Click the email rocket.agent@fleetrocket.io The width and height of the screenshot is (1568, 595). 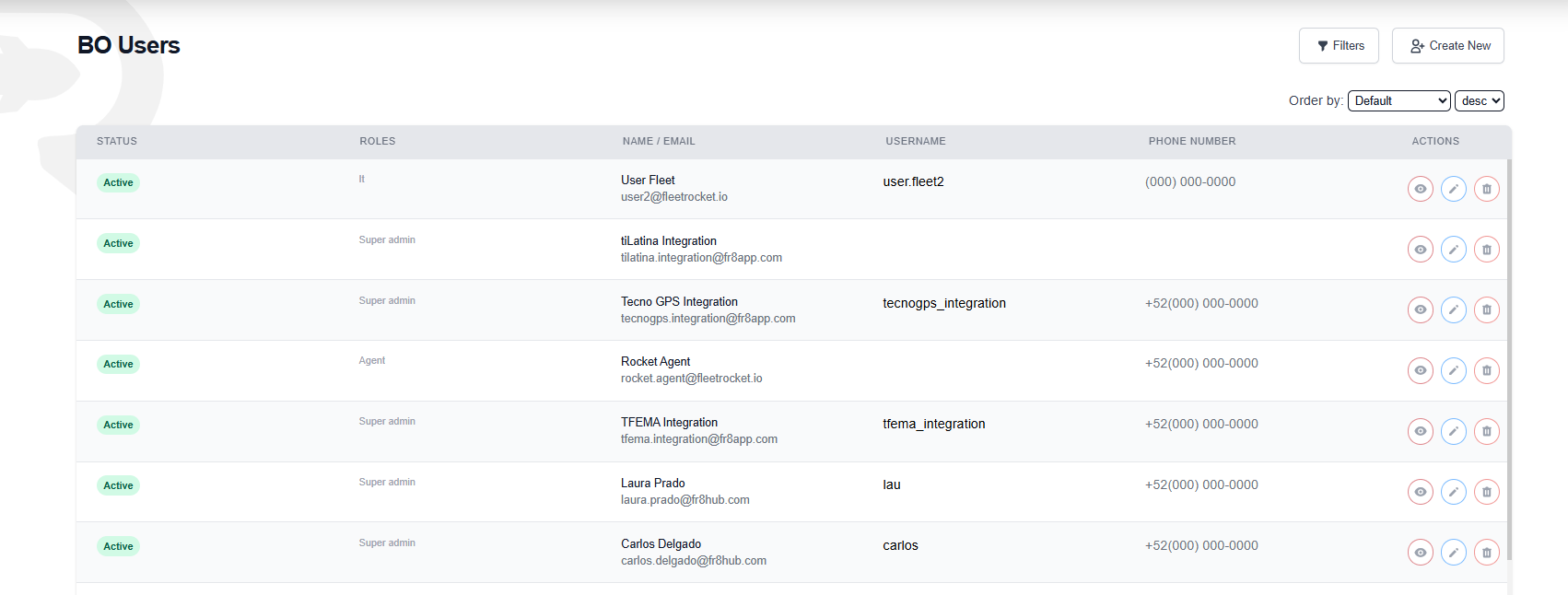click(692, 379)
